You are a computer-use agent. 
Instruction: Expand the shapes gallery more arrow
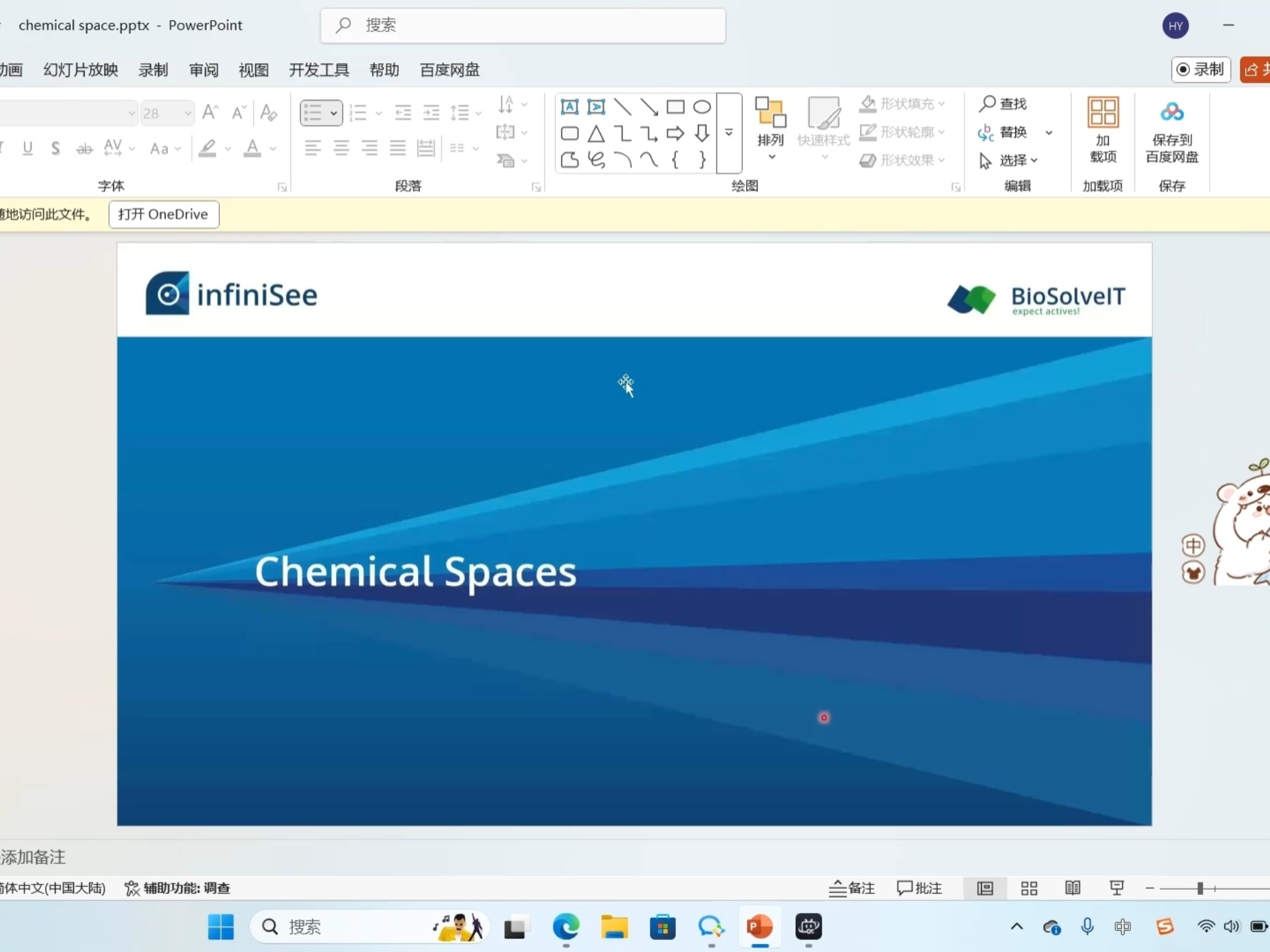pyautogui.click(x=729, y=133)
